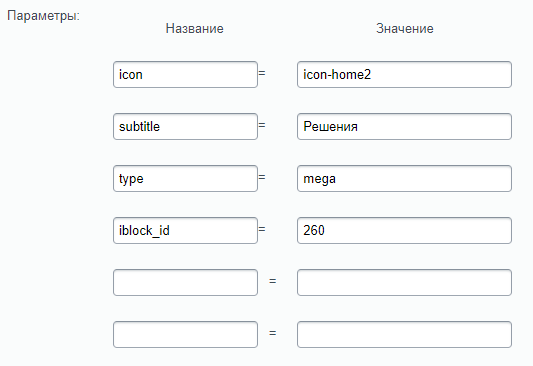Image resolution: width=533 pixels, height=366 pixels.
Task: Click the equals sign beside the type field
Action: coord(262,177)
